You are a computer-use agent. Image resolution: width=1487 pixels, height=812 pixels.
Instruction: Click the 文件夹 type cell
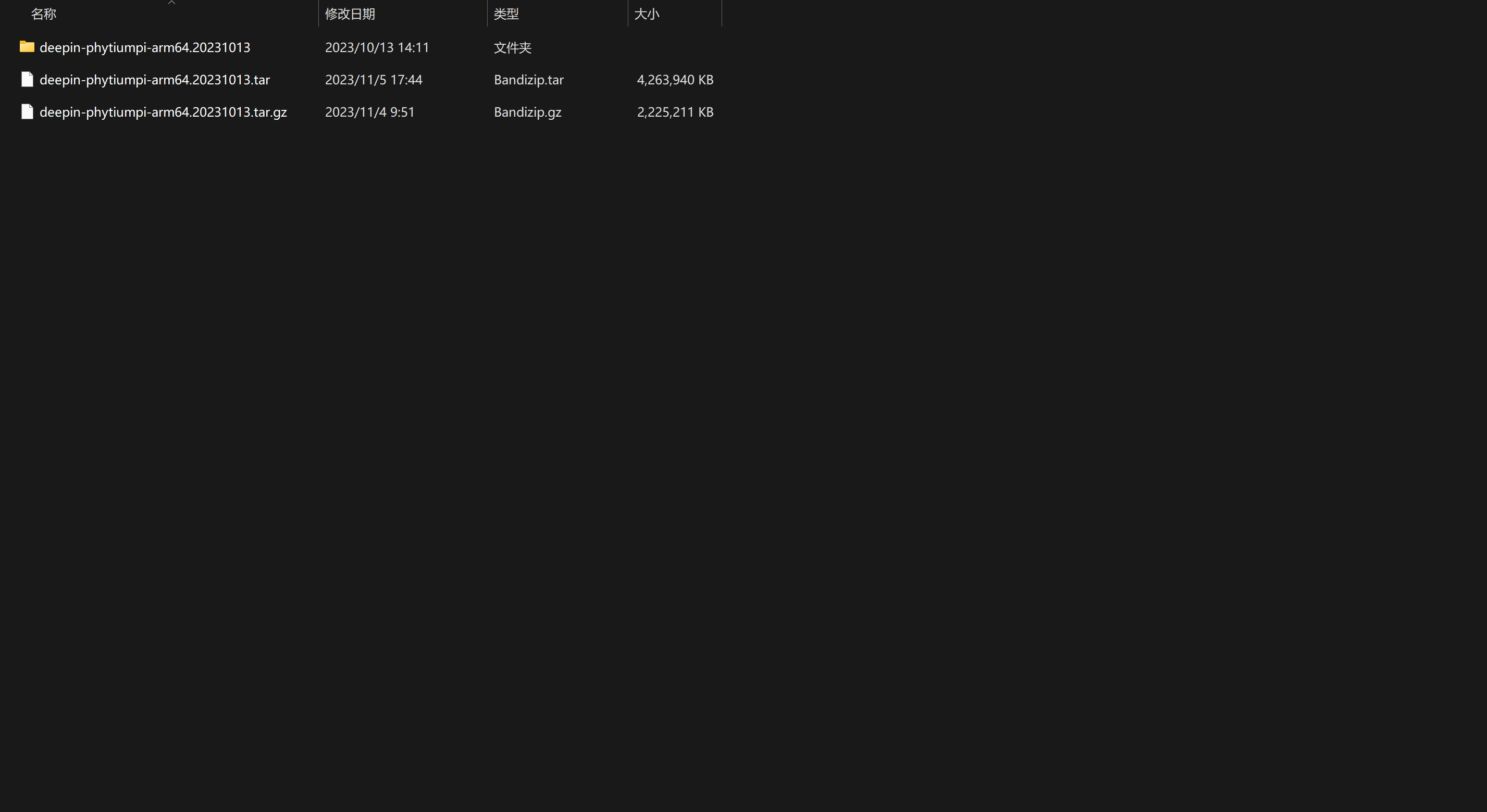(x=513, y=47)
